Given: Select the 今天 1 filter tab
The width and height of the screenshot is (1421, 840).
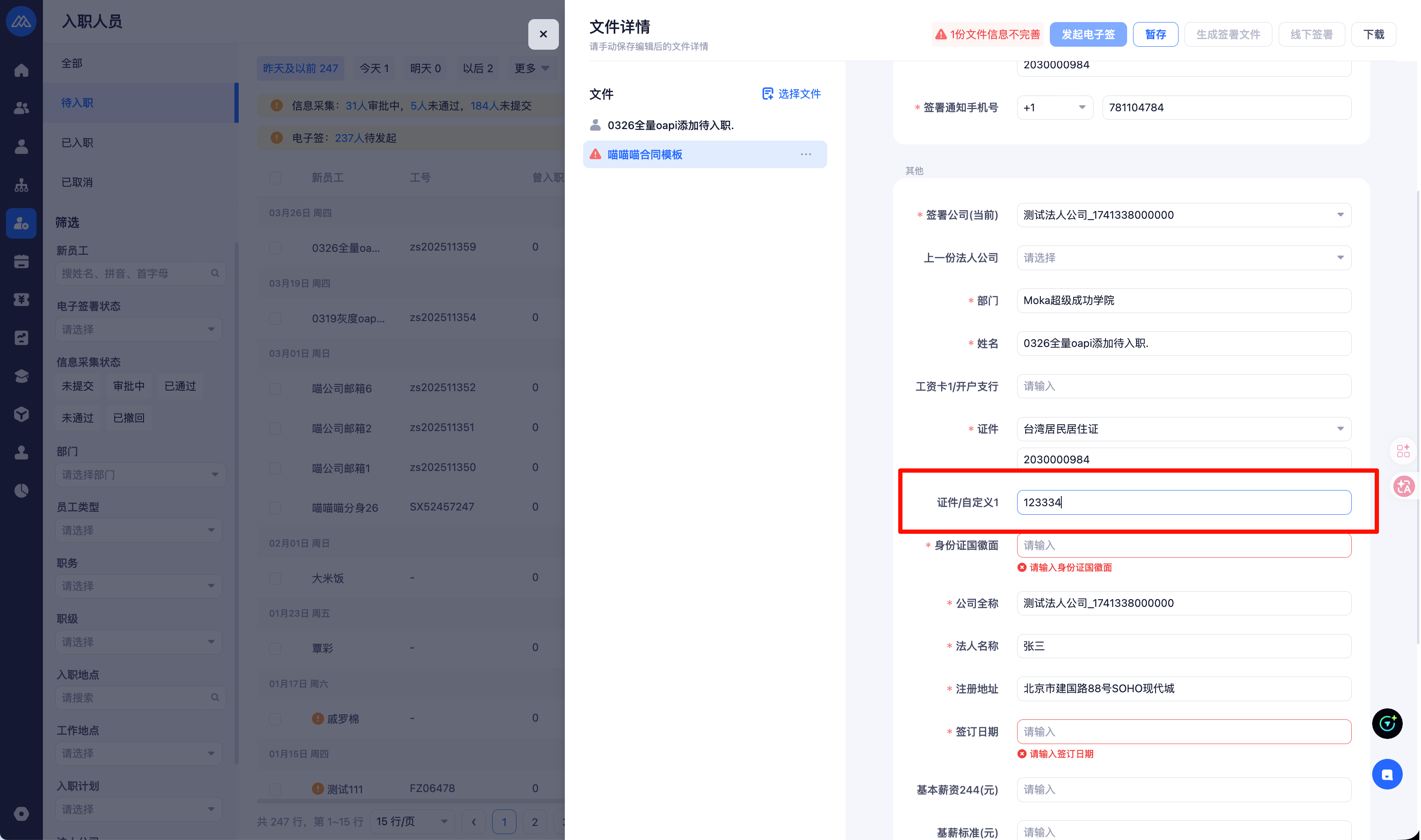Looking at the screenshot, I should point(374,68).
